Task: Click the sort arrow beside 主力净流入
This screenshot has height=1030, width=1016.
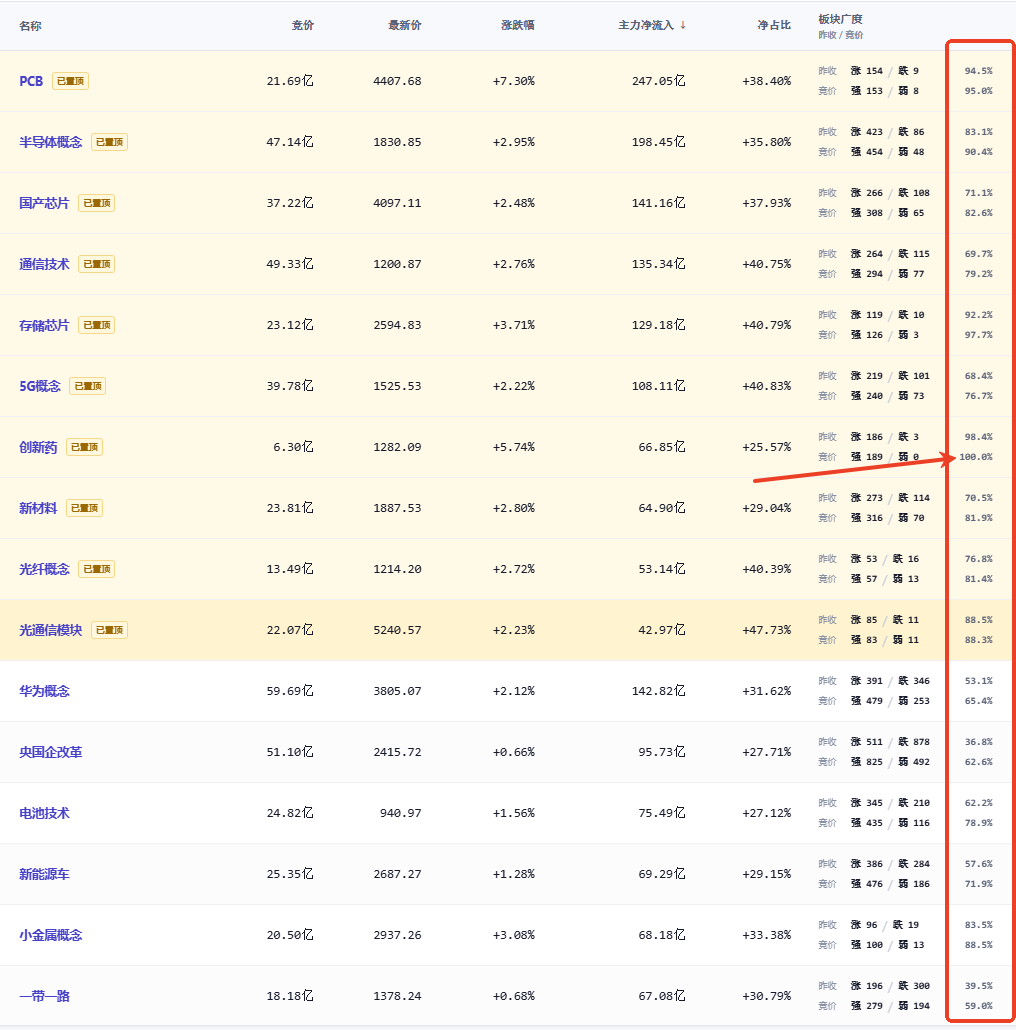Action: pyautogui.click(x=683, y=25)
